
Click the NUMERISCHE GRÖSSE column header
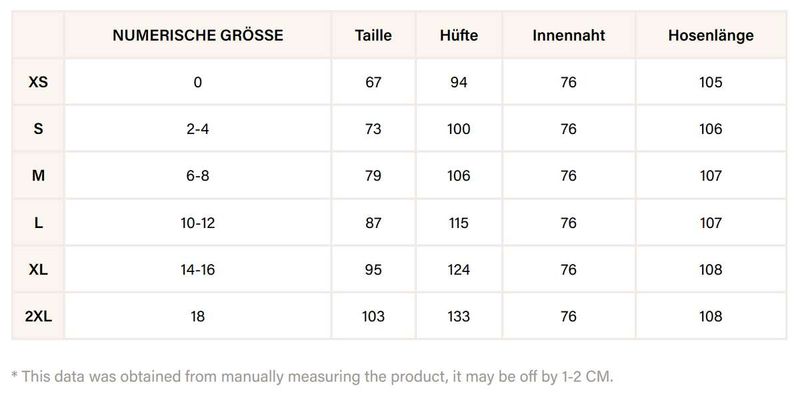(x=198, y=36)
